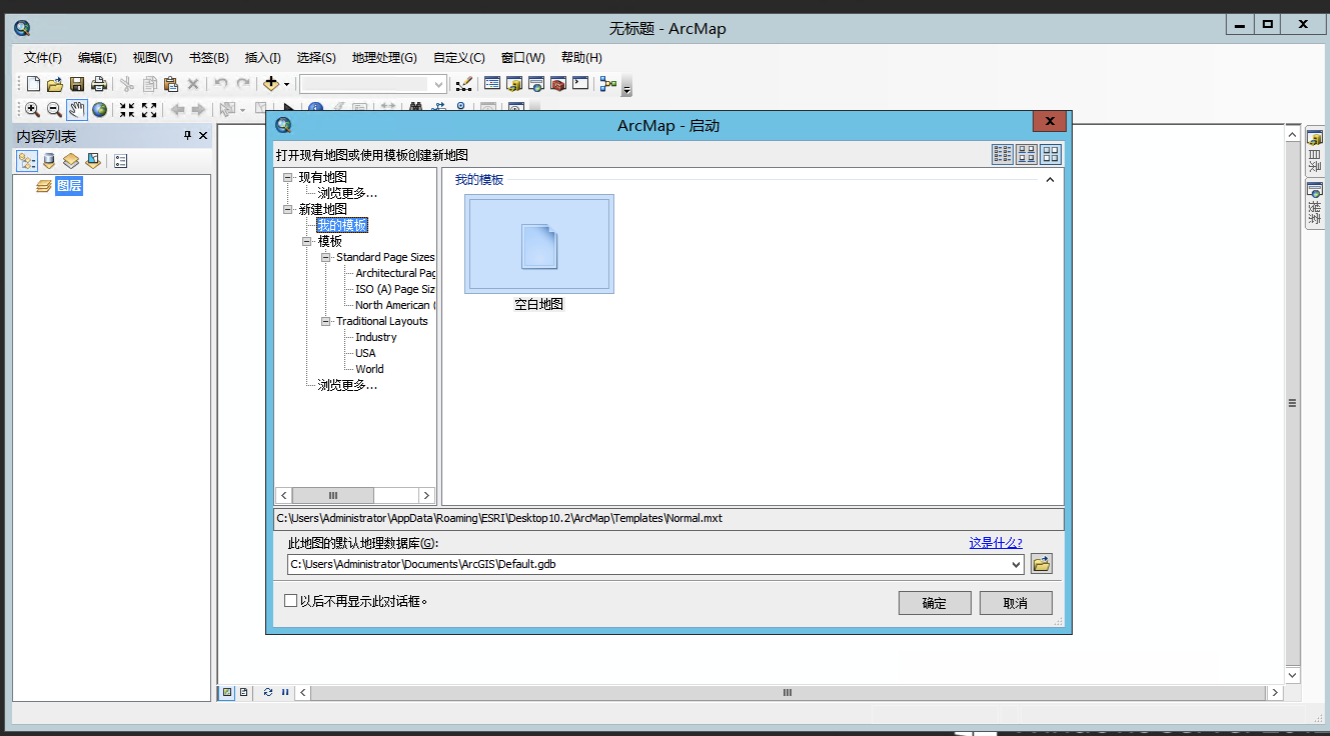Viewport: 1330px width, 736px height.
Task: Switch startup dialog to large icons view
Action: coord(1050,154)
